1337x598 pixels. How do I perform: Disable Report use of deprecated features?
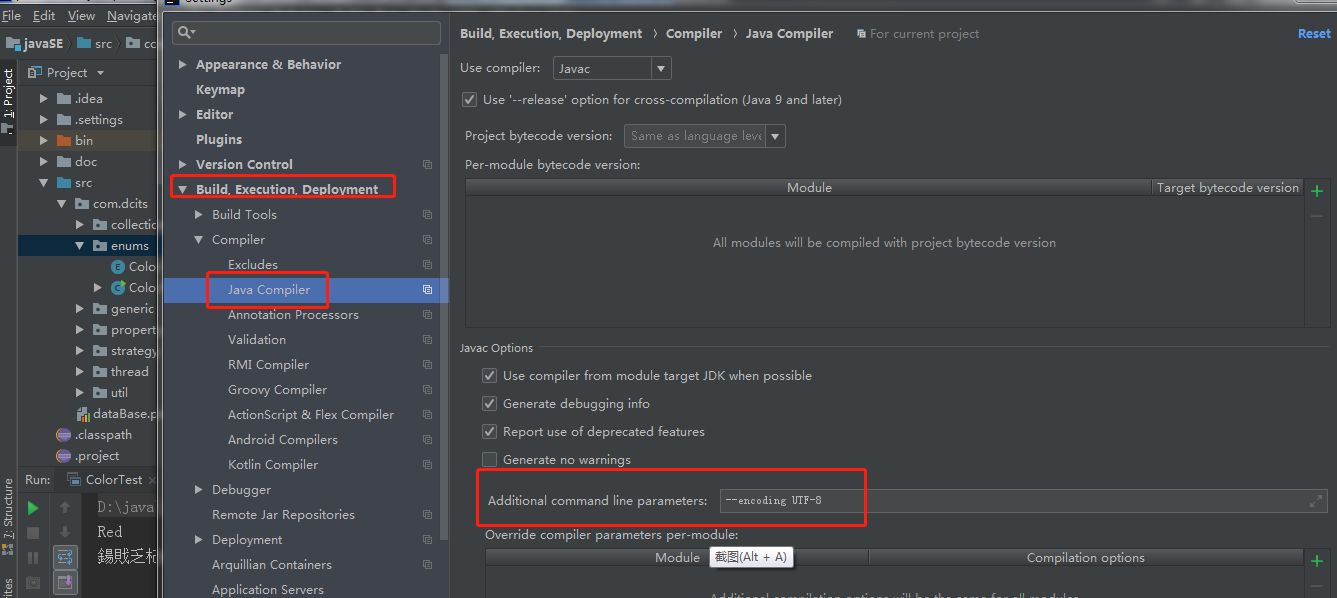[x=489, y=431]
